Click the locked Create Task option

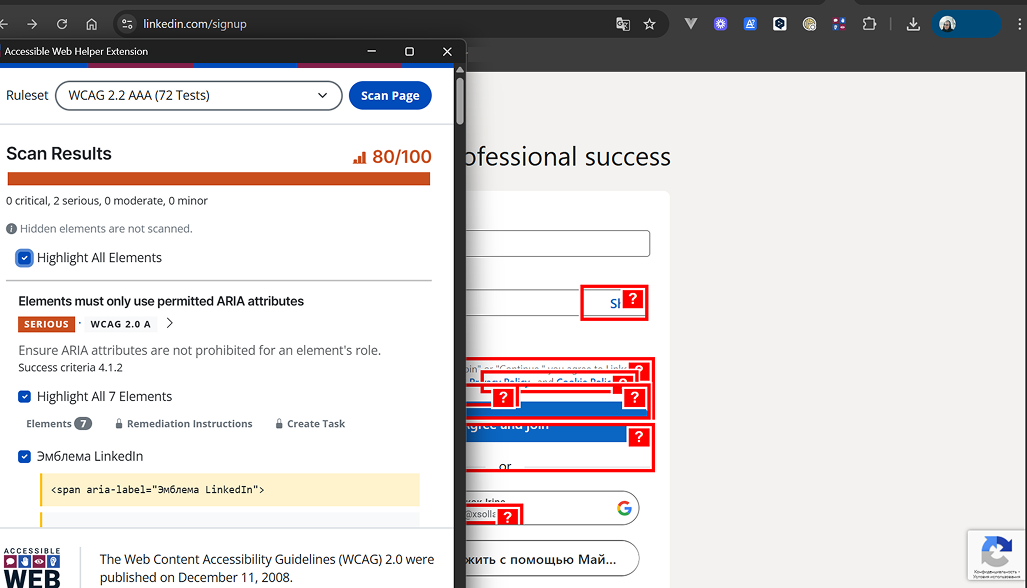coord(315,424)
